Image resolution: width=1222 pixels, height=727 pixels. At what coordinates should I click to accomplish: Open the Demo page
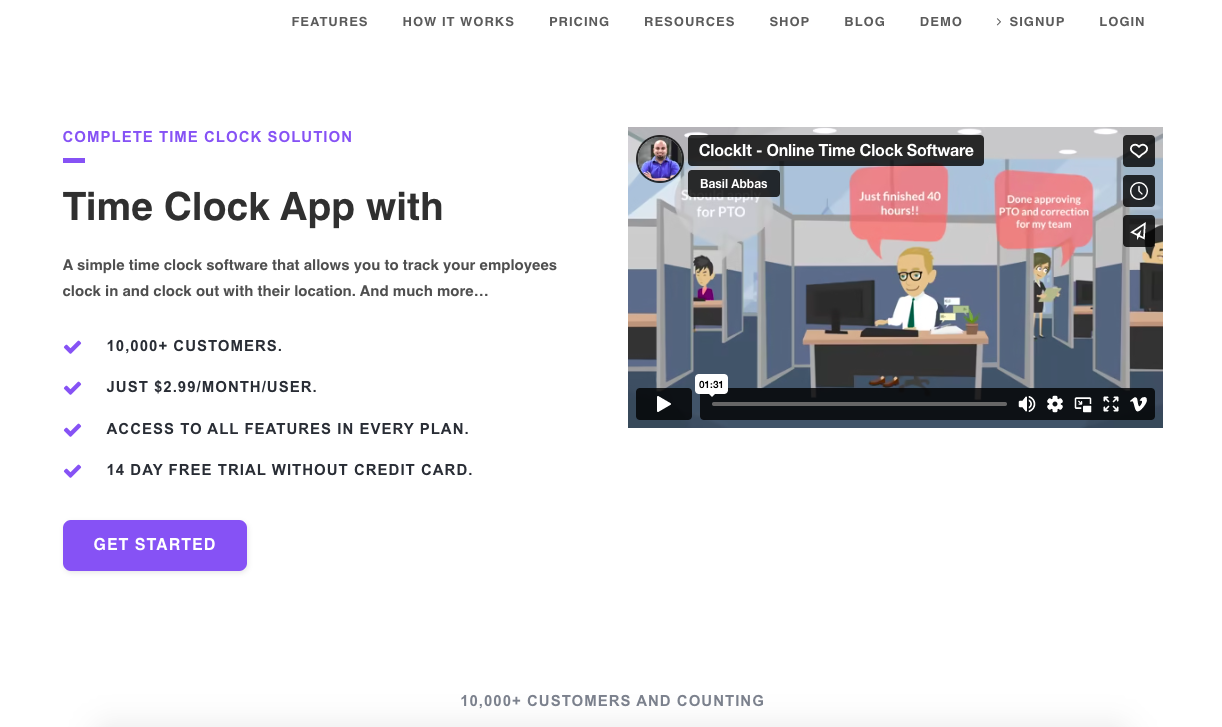tap(941, 21)
